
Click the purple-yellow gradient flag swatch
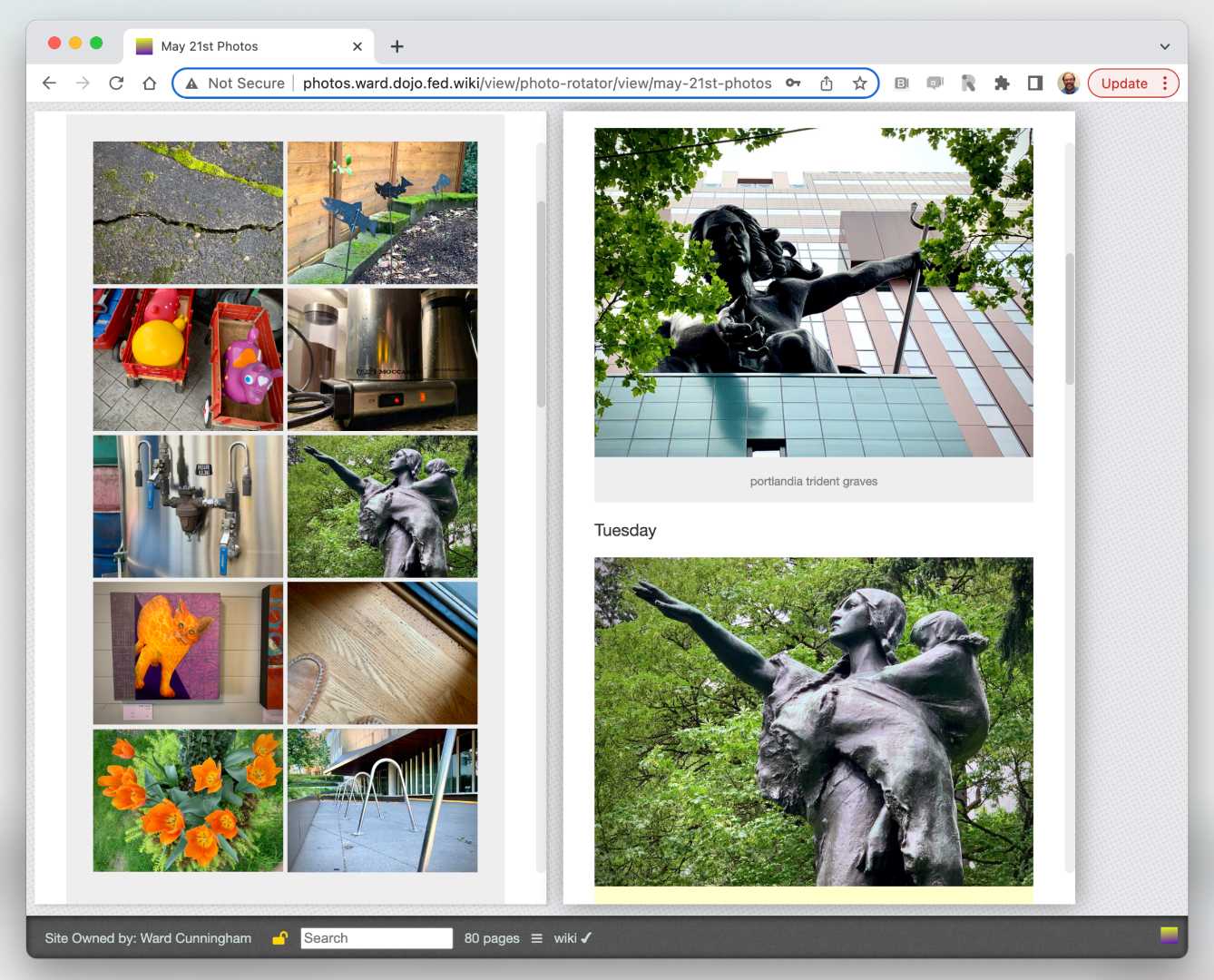coord(1169,935)
